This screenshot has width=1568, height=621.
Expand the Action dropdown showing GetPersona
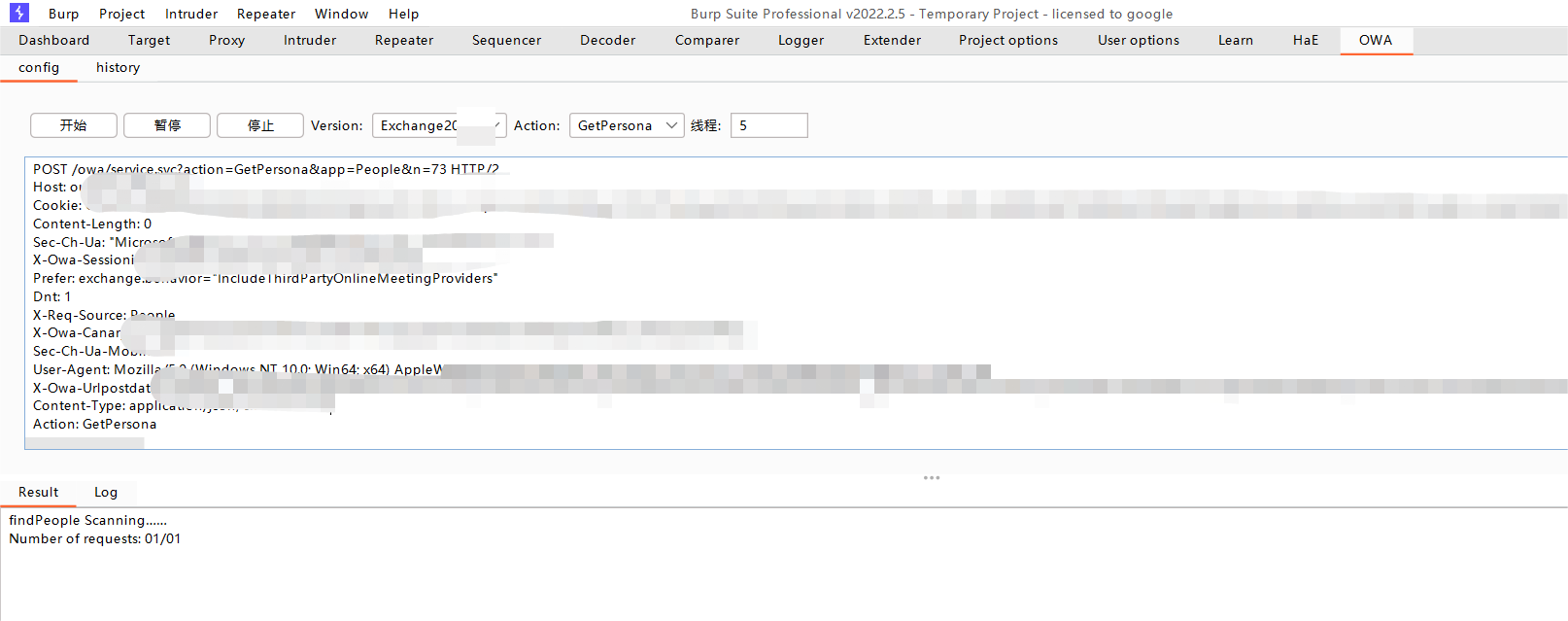(x=627, y=125)
